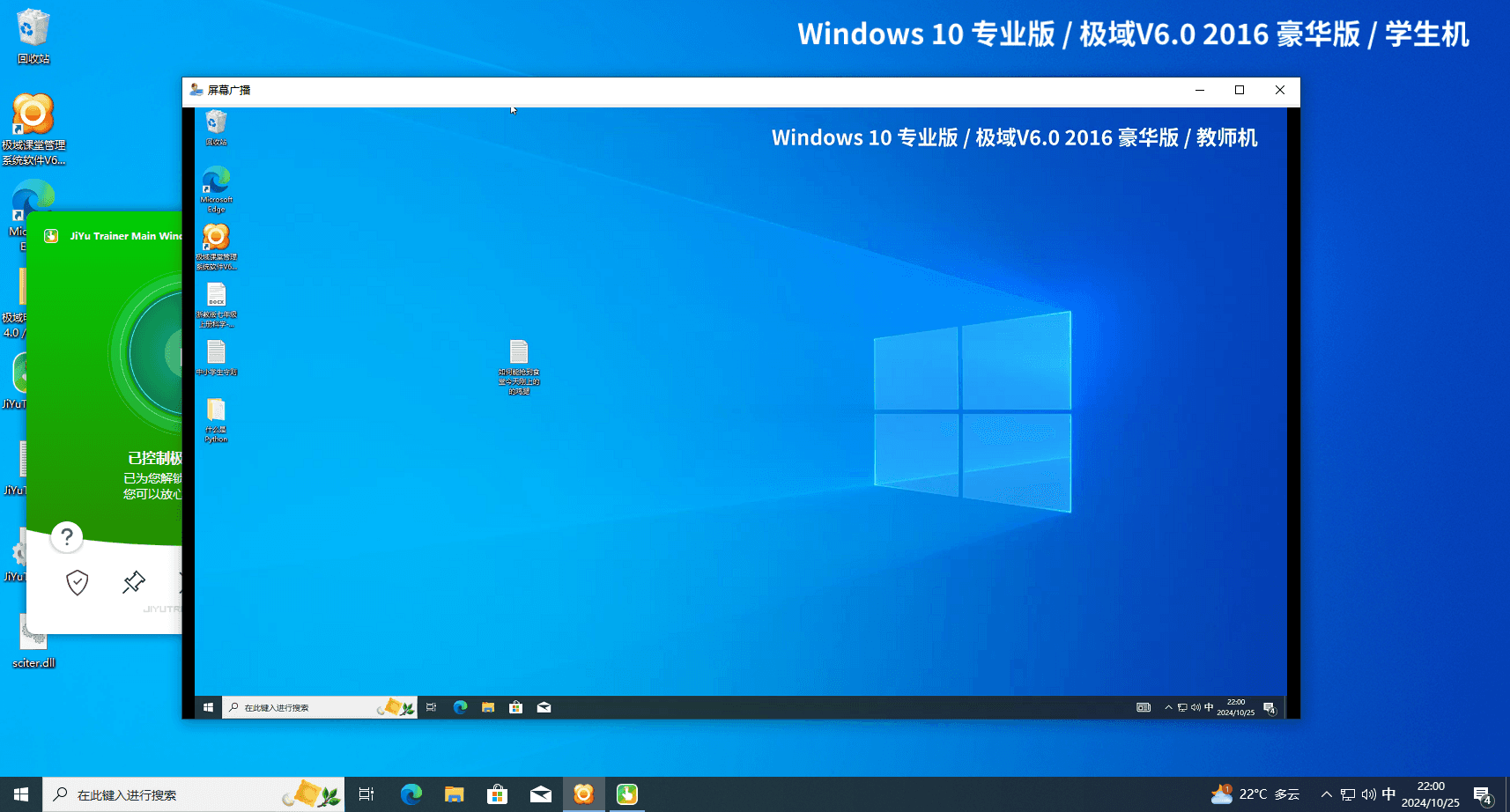This screenshot has width=1510, height=812.
Task: Click the 屏幕广播 window title icon
Action: click(x=196, y=90)
